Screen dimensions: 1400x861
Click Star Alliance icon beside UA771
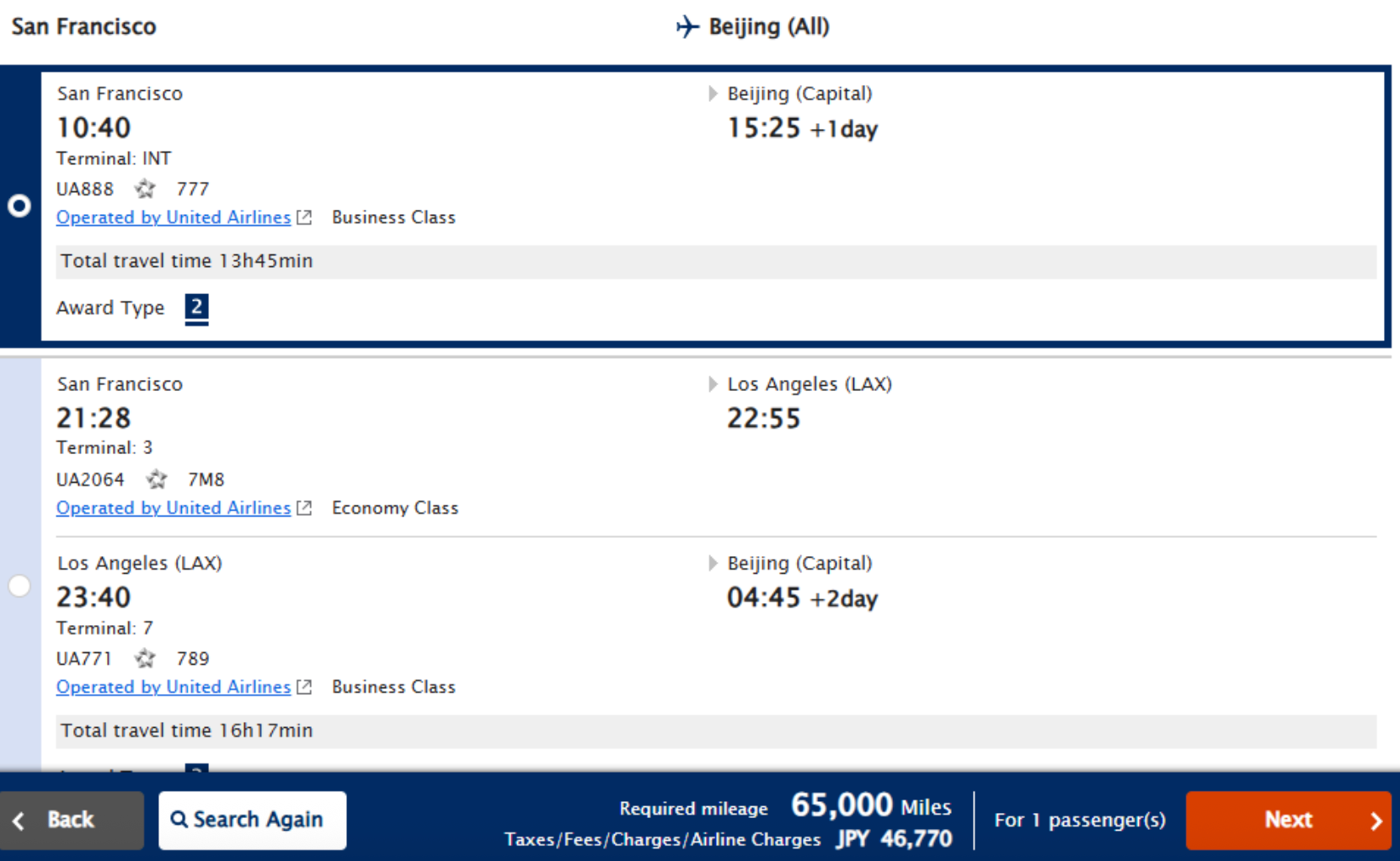tap(145, 658)
